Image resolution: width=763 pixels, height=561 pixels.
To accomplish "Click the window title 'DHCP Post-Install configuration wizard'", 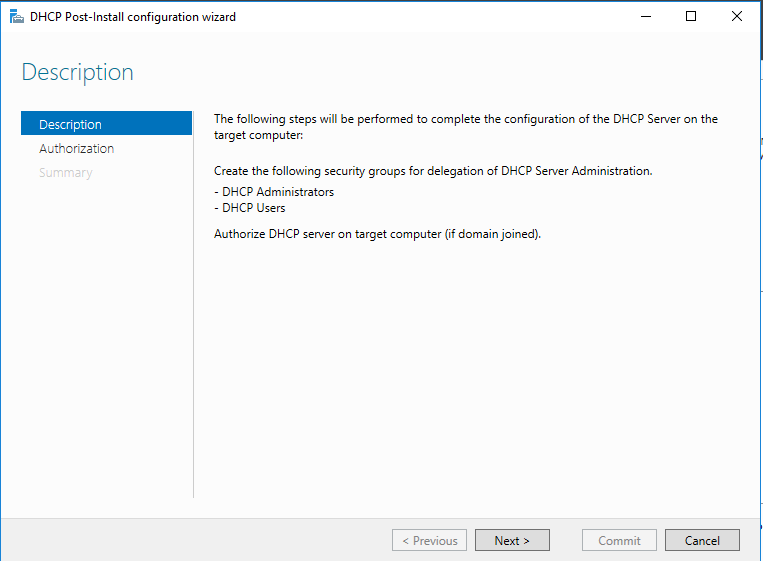I will tap(133, 17).
